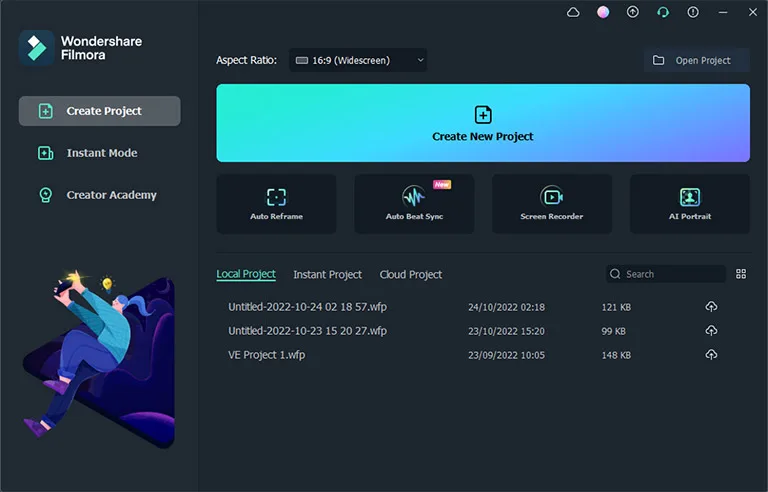The height and width of the screenshot is (492, 768).
Task: Click the Open Project button
Action: (x=697, y=60)
